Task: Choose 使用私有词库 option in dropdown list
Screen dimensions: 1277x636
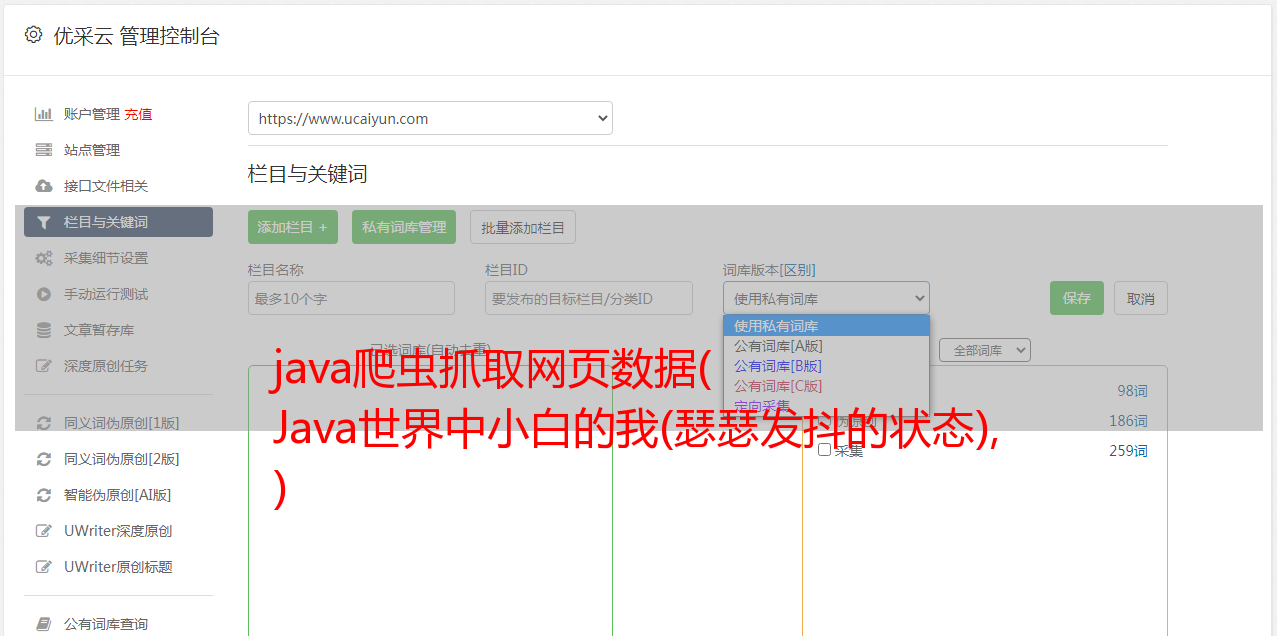Action: (826, 326)
